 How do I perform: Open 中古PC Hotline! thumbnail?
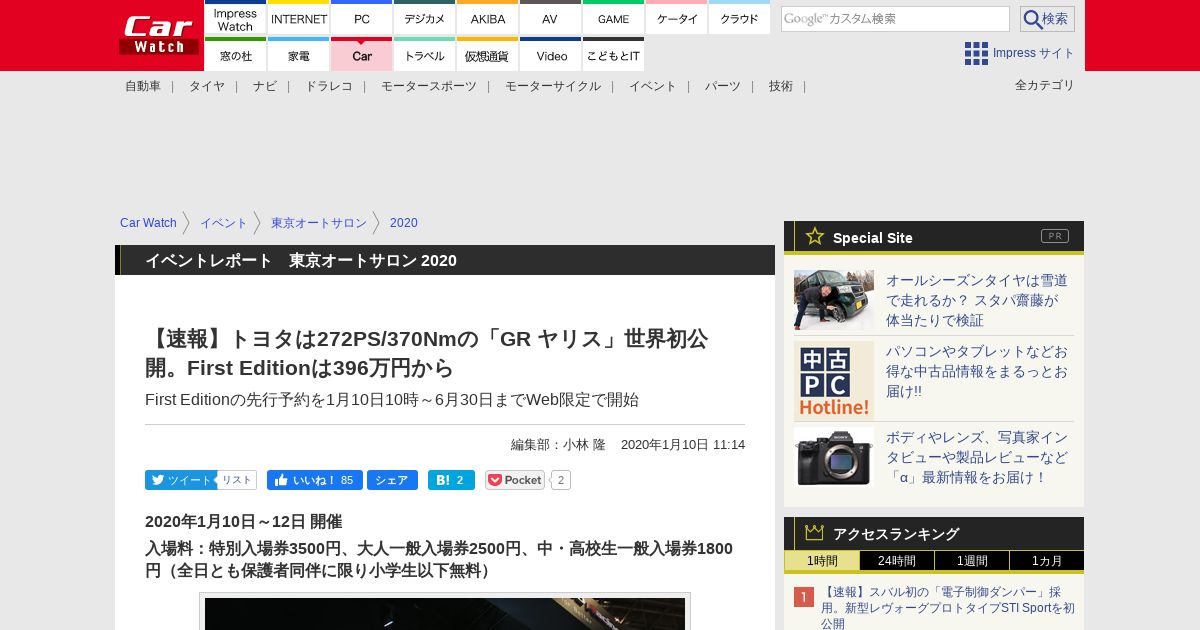click(x=834, y=381)
